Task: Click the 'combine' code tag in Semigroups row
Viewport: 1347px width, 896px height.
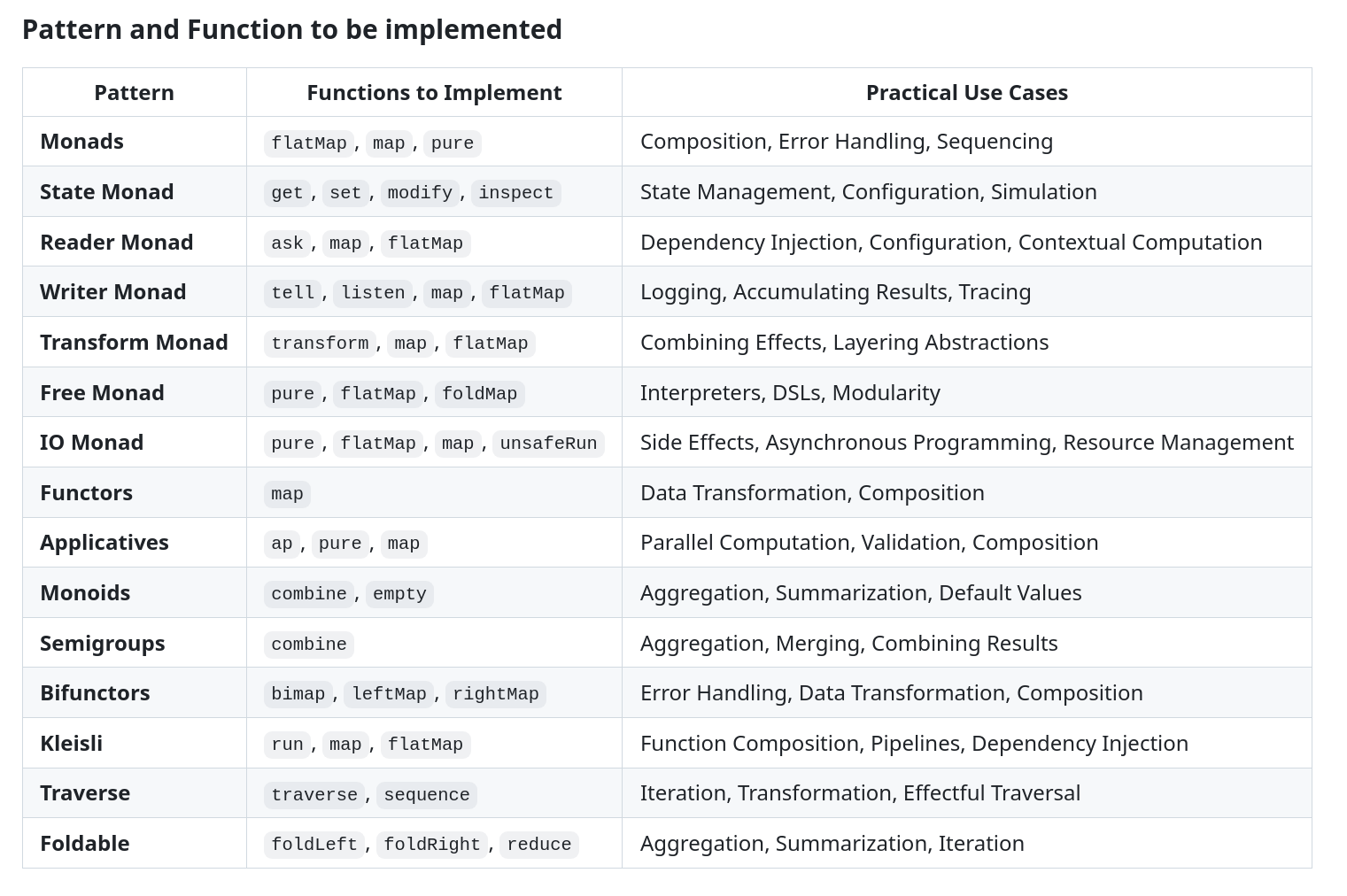Action: point(309,645)
